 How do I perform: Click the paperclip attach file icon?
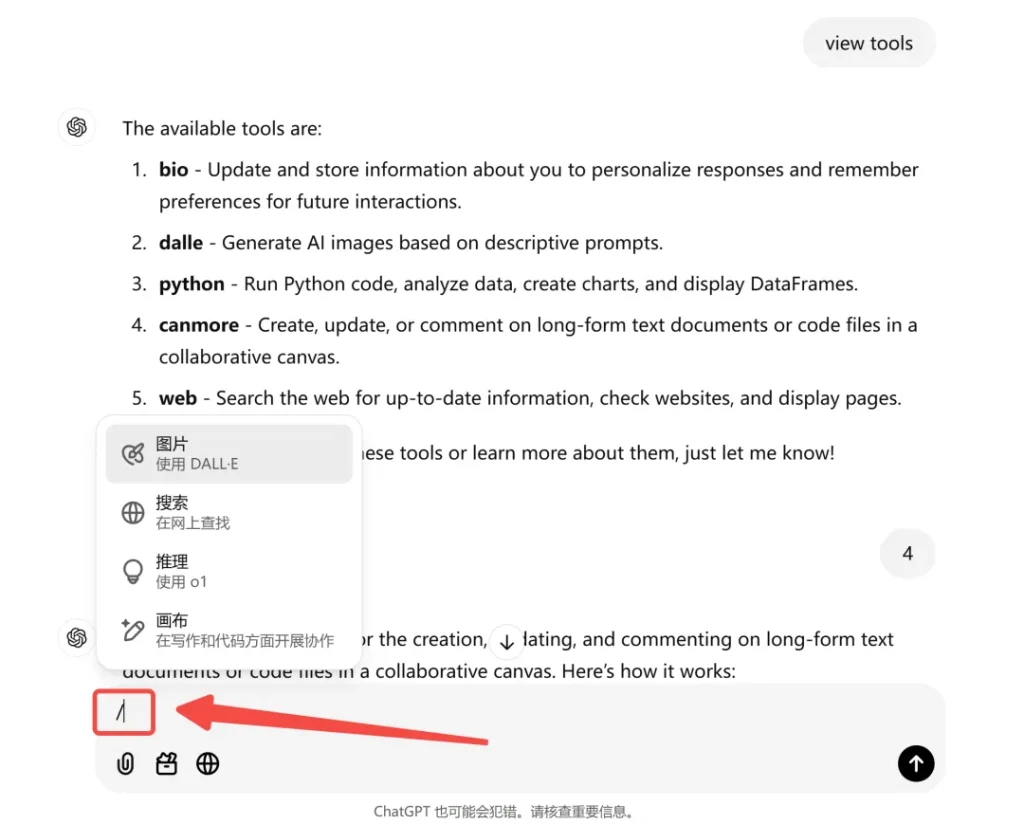[125, 763]
